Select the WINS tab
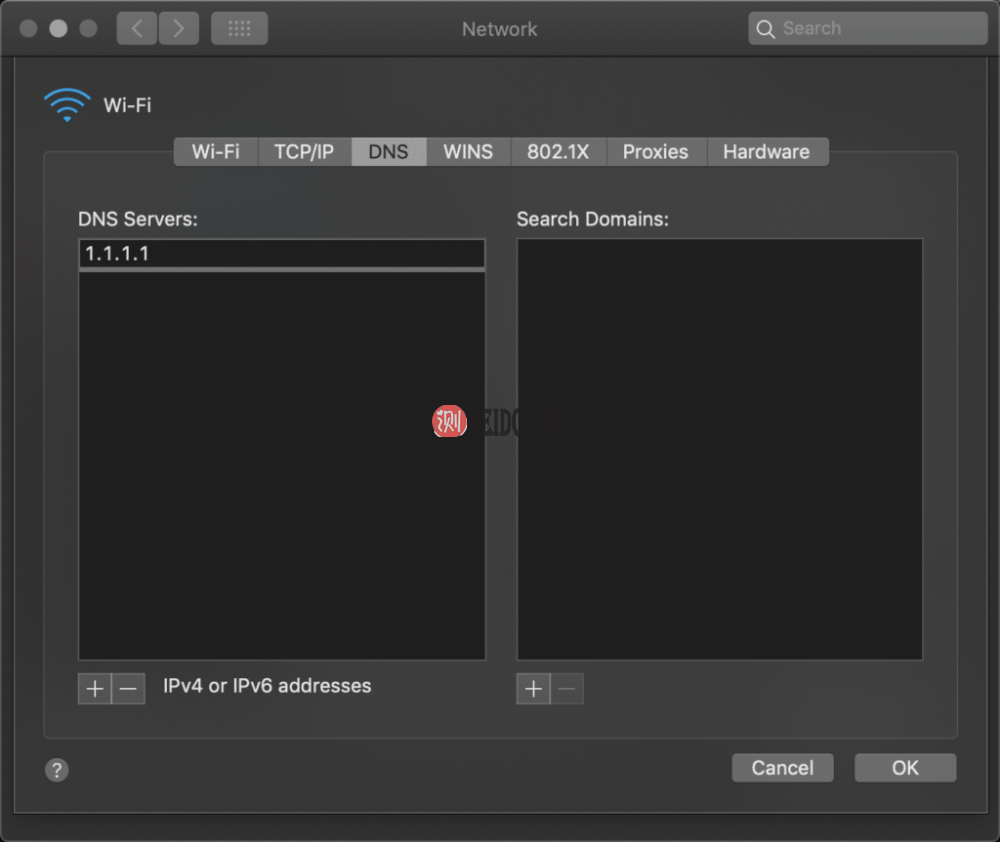This screenshot has width=1000, height=842. point(467,151)
